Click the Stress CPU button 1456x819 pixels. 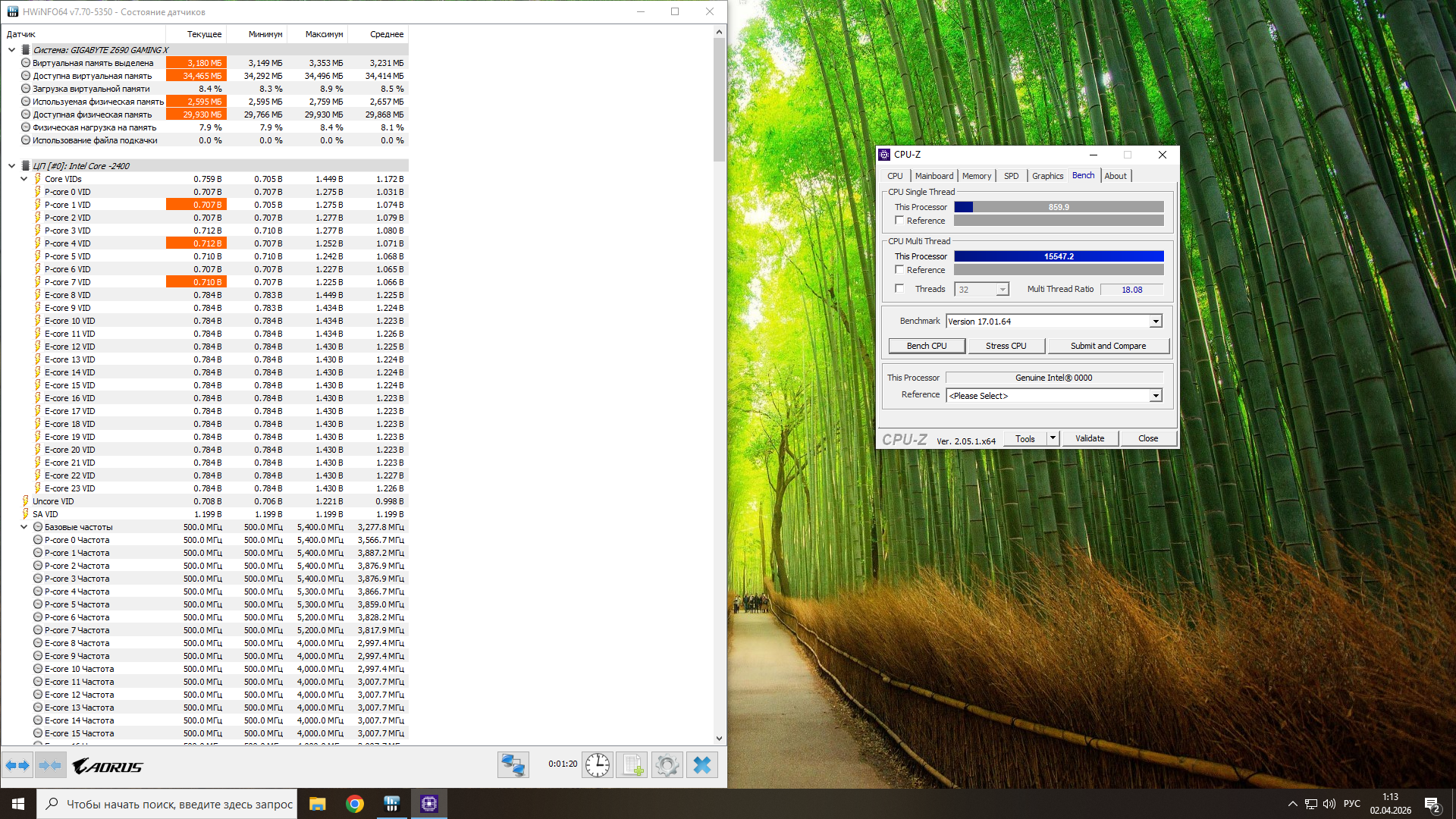(x=1006, y=346)
